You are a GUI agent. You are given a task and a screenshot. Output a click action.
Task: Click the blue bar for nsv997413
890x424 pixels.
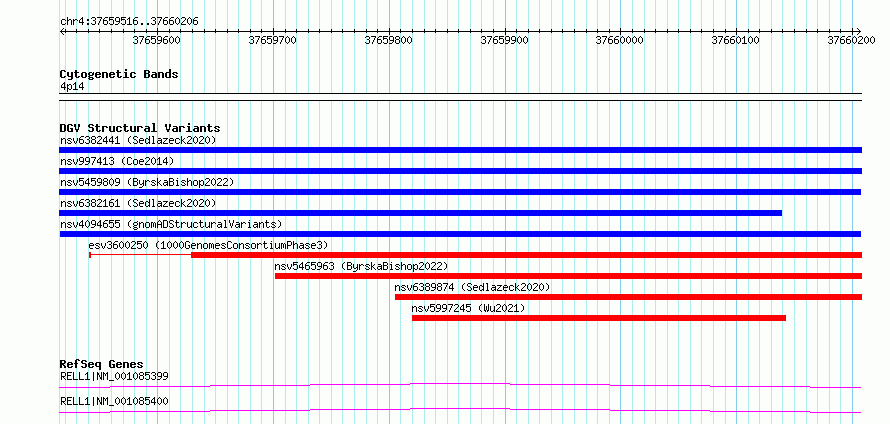(460, 171)
